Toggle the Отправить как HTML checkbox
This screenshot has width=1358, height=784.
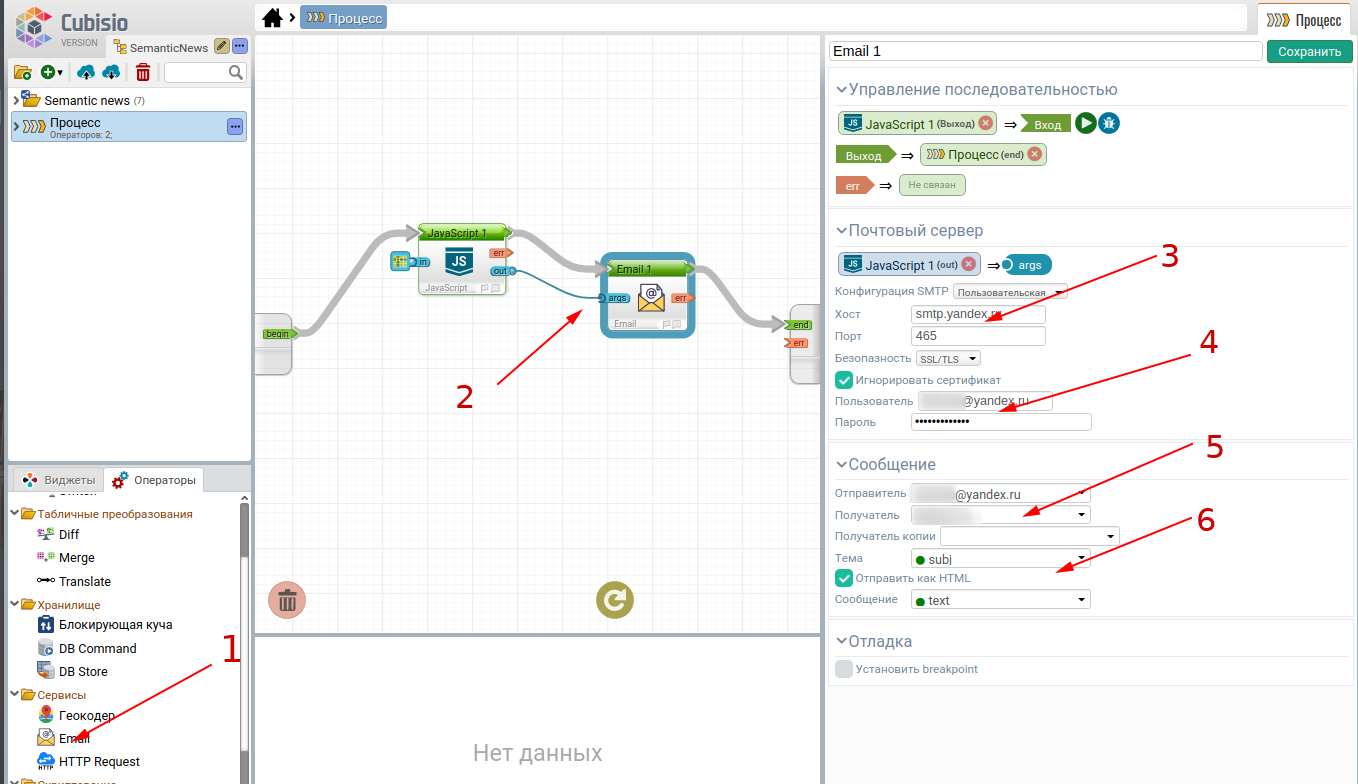click(844, 578)
